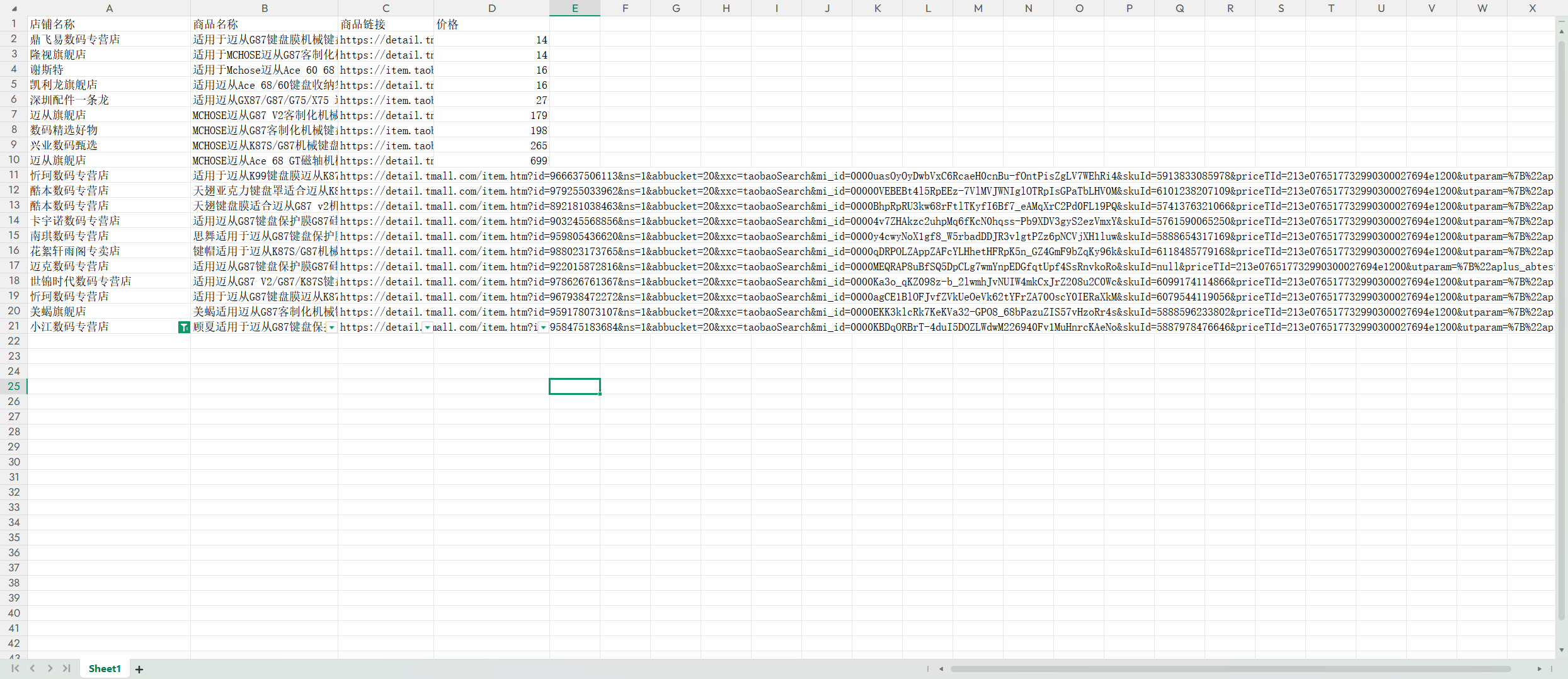This screenshot has height=679, width=1568.
Task: Go to the first sheet using the navigation arrow
Action: coord(15,668)
